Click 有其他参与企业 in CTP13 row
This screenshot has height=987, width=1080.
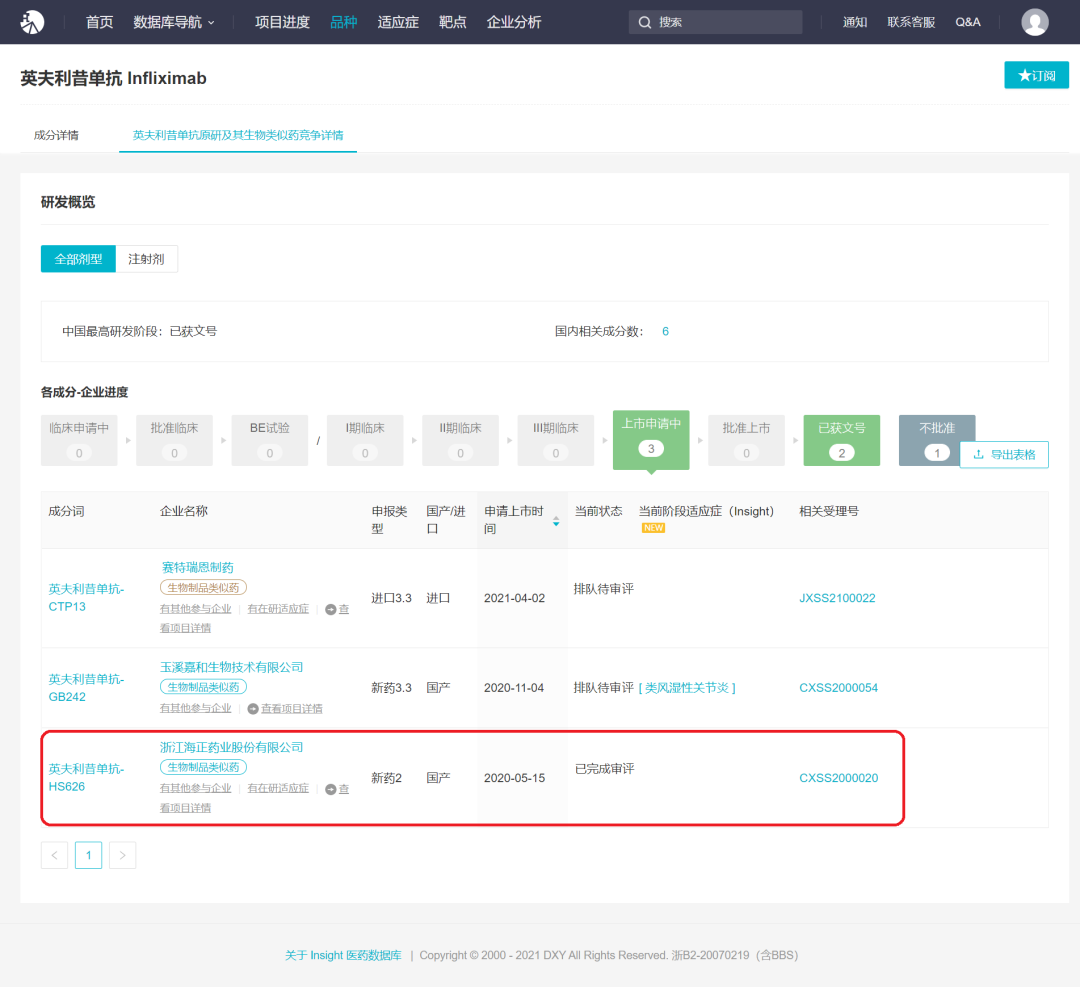[196, 609]
